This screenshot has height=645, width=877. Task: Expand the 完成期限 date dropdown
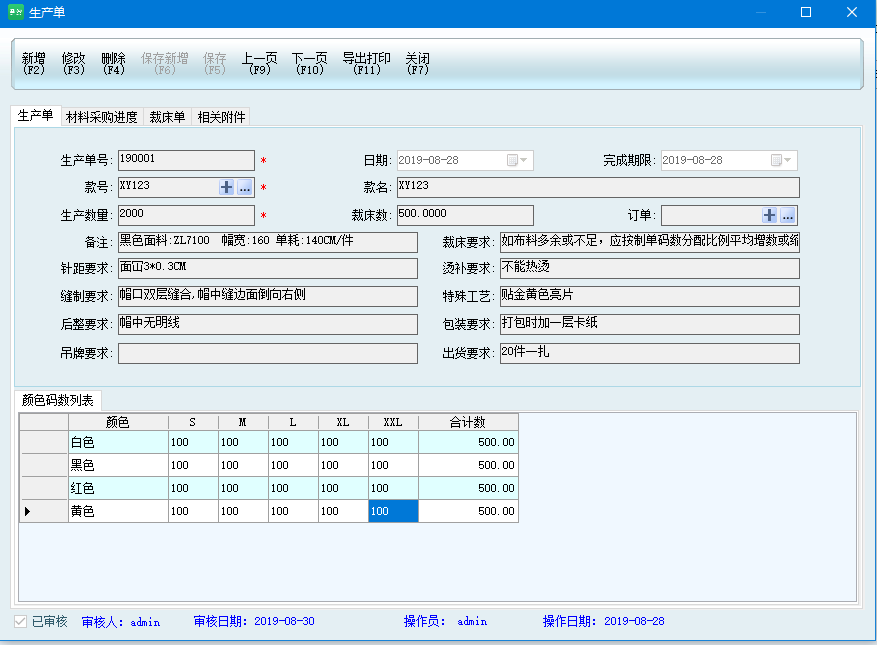(788, 160)
